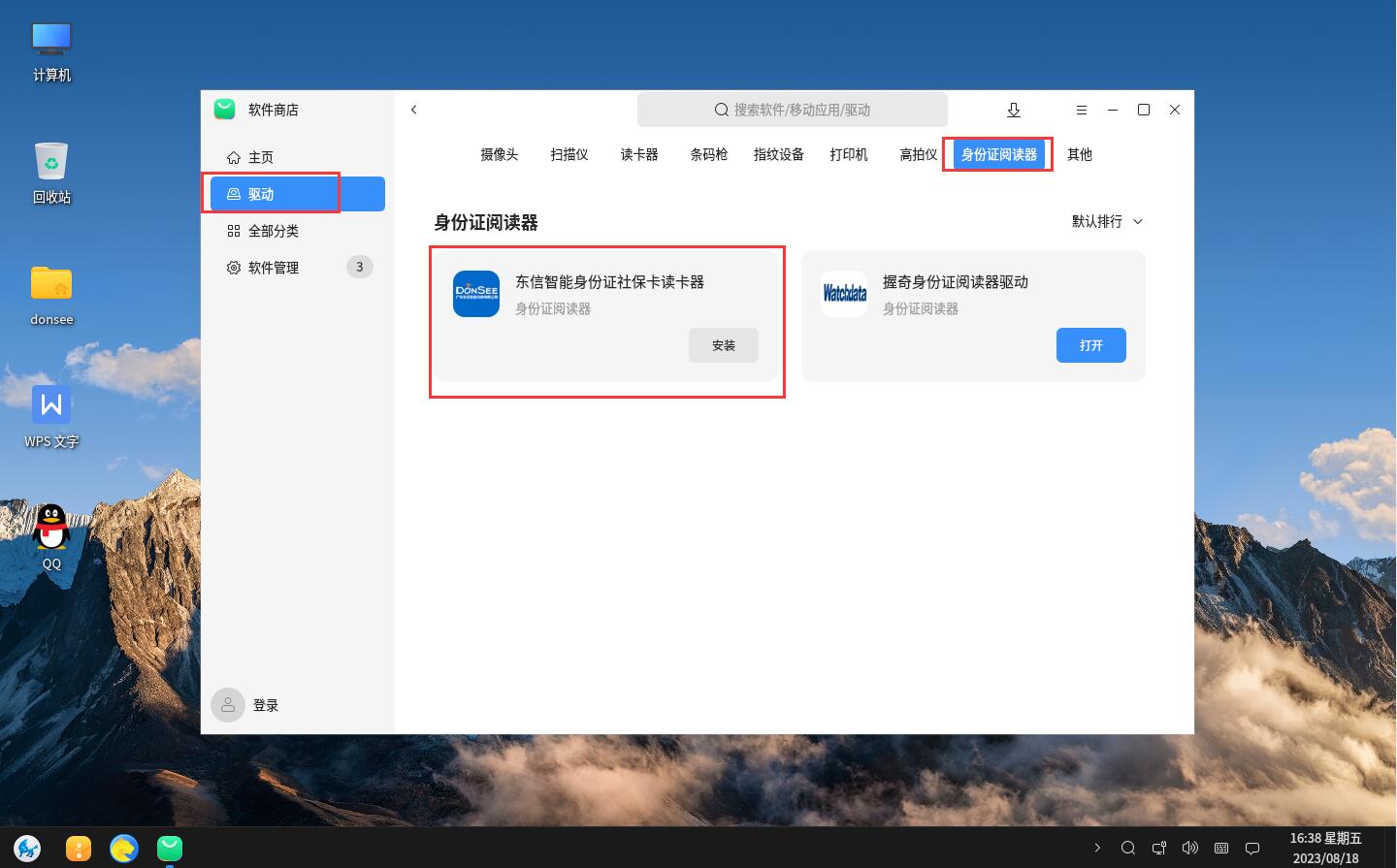This screenshot has width=1397, height=868.
Task: Expand hidden tray icons with the chevron
Action: [1097, 848]
